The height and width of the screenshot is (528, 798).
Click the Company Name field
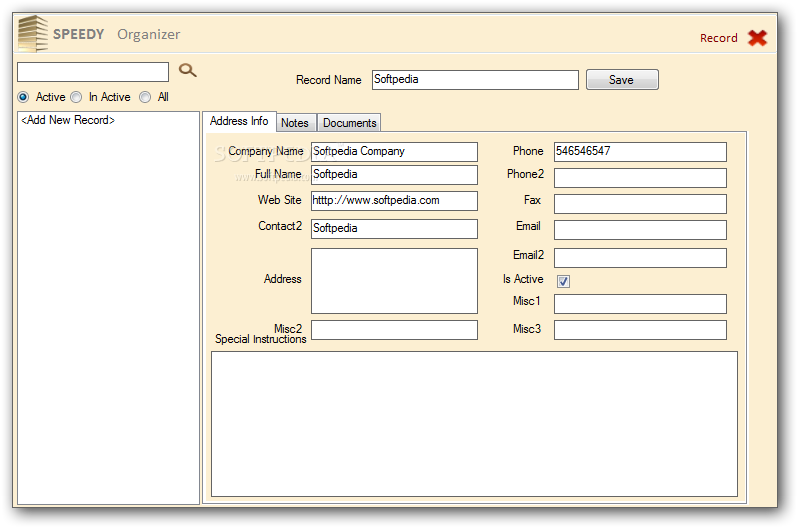[x=394, y=152]
